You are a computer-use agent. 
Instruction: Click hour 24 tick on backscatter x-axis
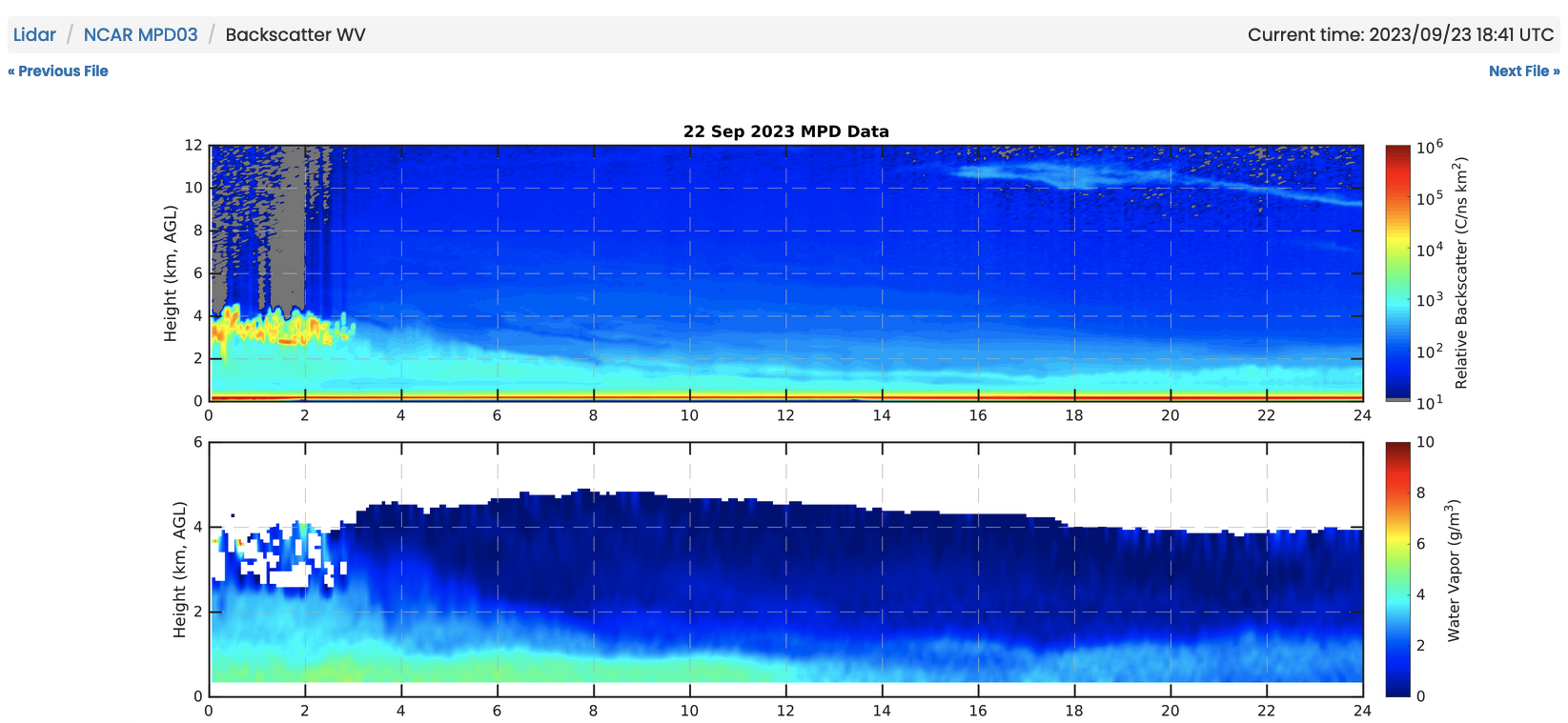coord(1361,415)
